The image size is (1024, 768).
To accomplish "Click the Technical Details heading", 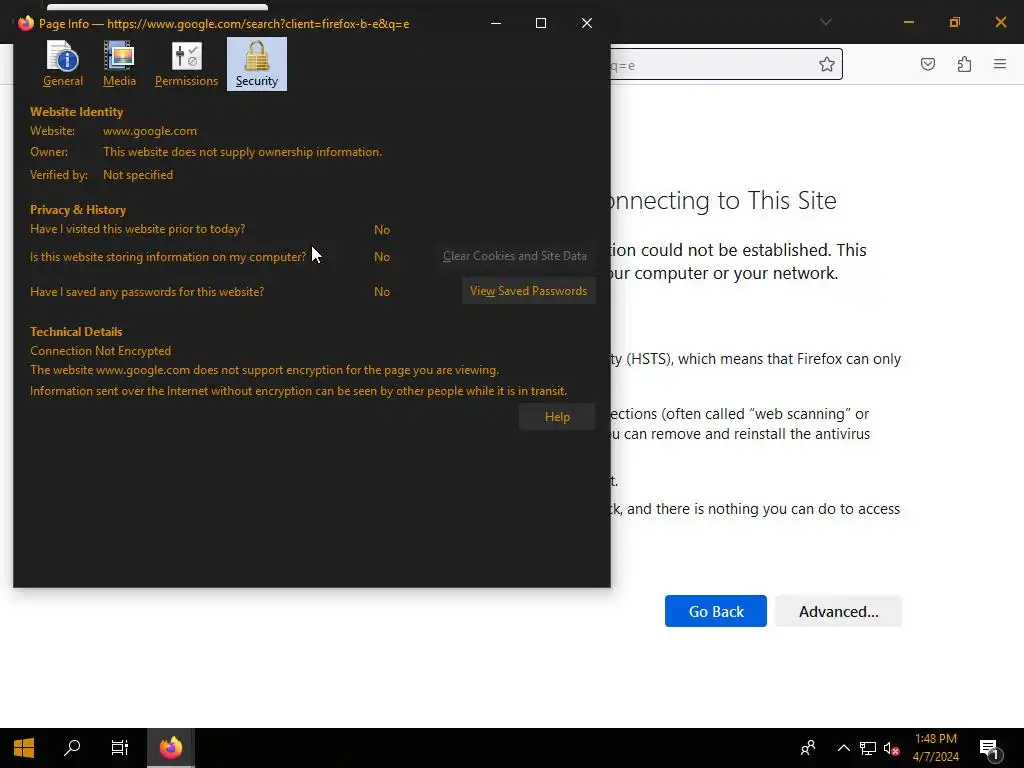I will pyautogui.click(x=76, y=331).
